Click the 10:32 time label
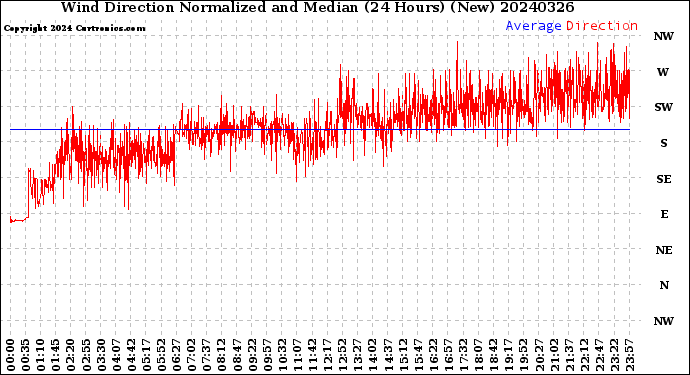 pos(283,355)
